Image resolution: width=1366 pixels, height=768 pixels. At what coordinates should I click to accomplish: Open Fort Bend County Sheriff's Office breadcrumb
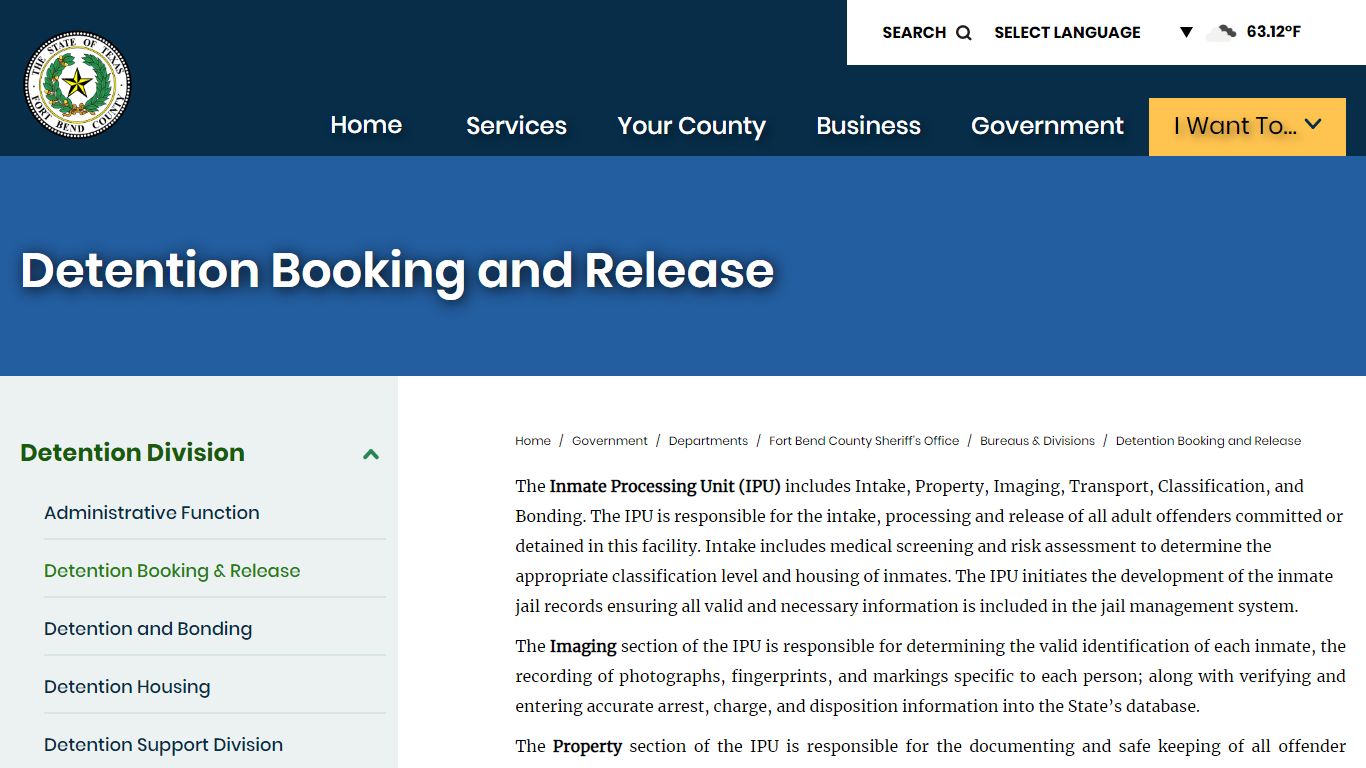[863, 440]
